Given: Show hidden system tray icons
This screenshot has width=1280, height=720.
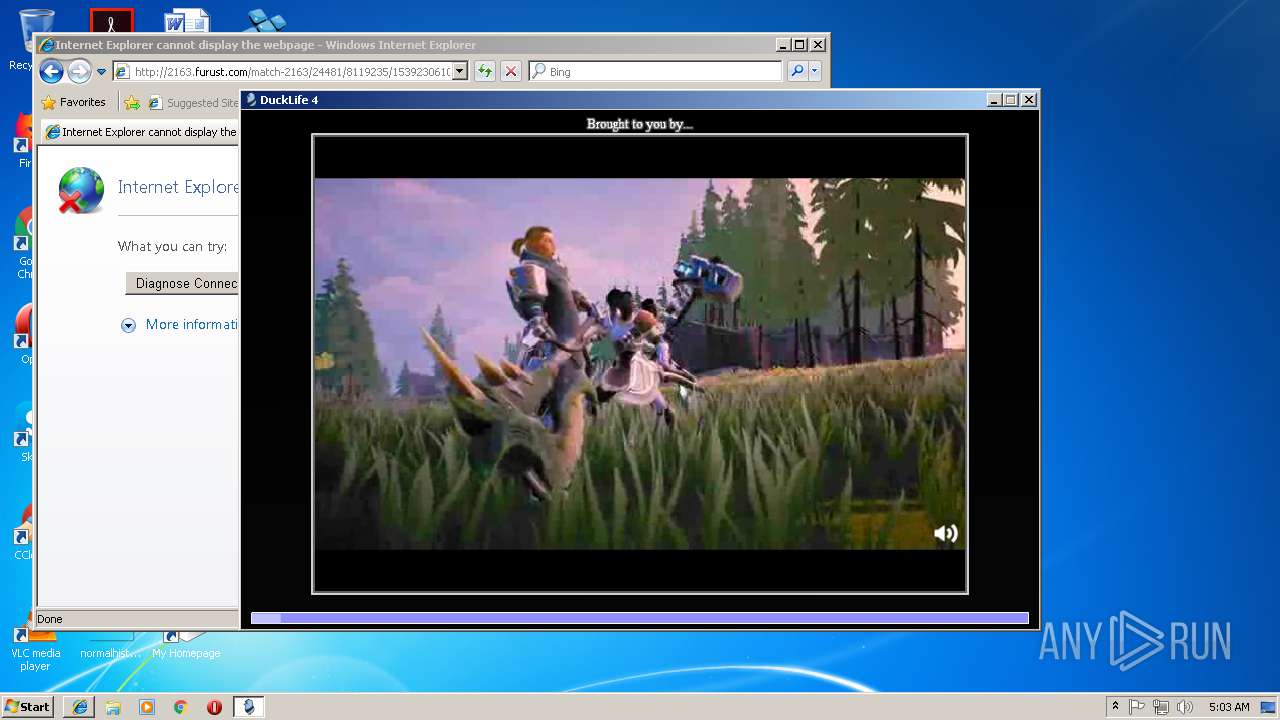Looking at the screenshot, I should (x=1115, y=707).
